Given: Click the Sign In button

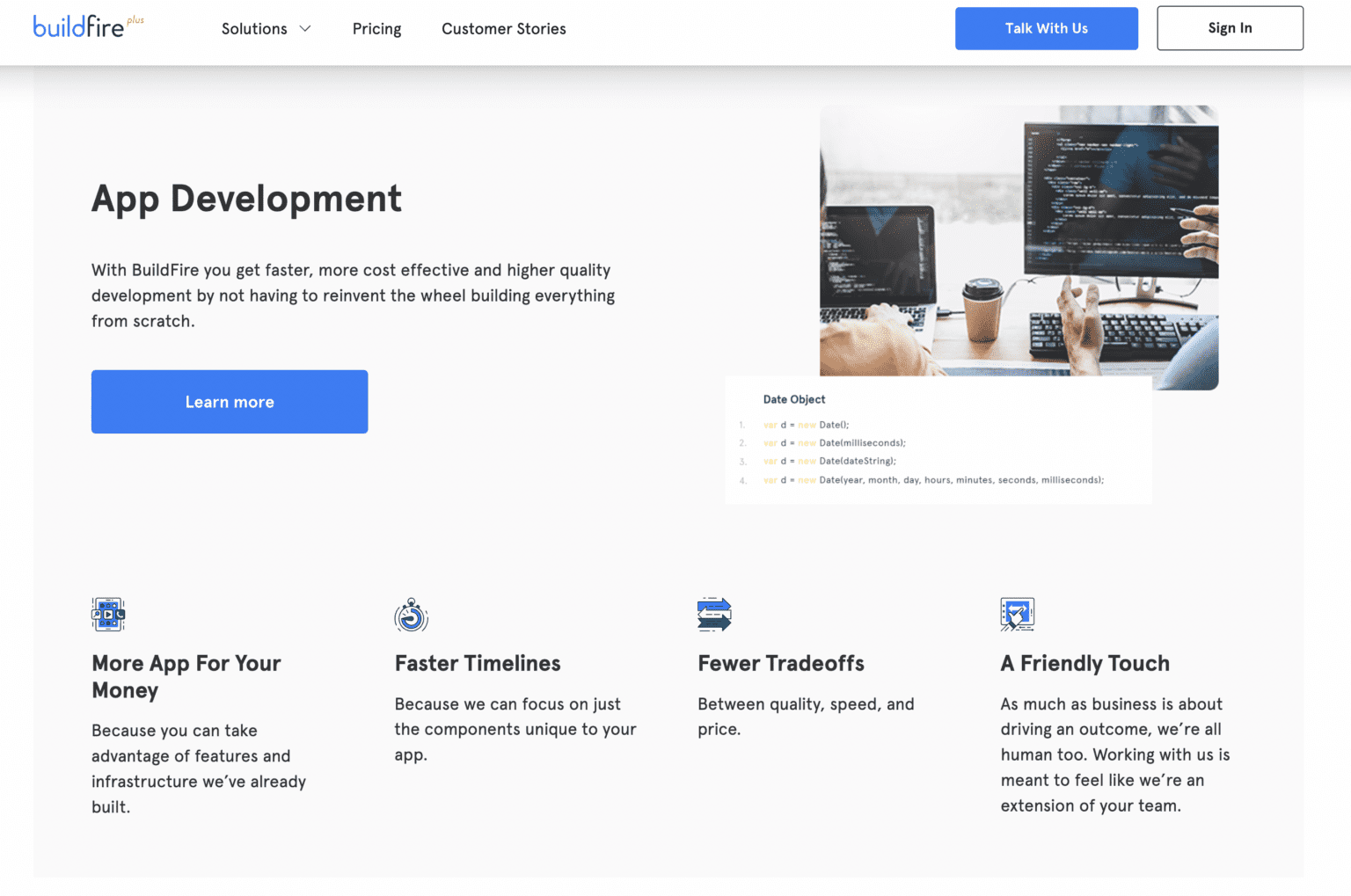Looking at the screenshot, I should (1229, 27).
